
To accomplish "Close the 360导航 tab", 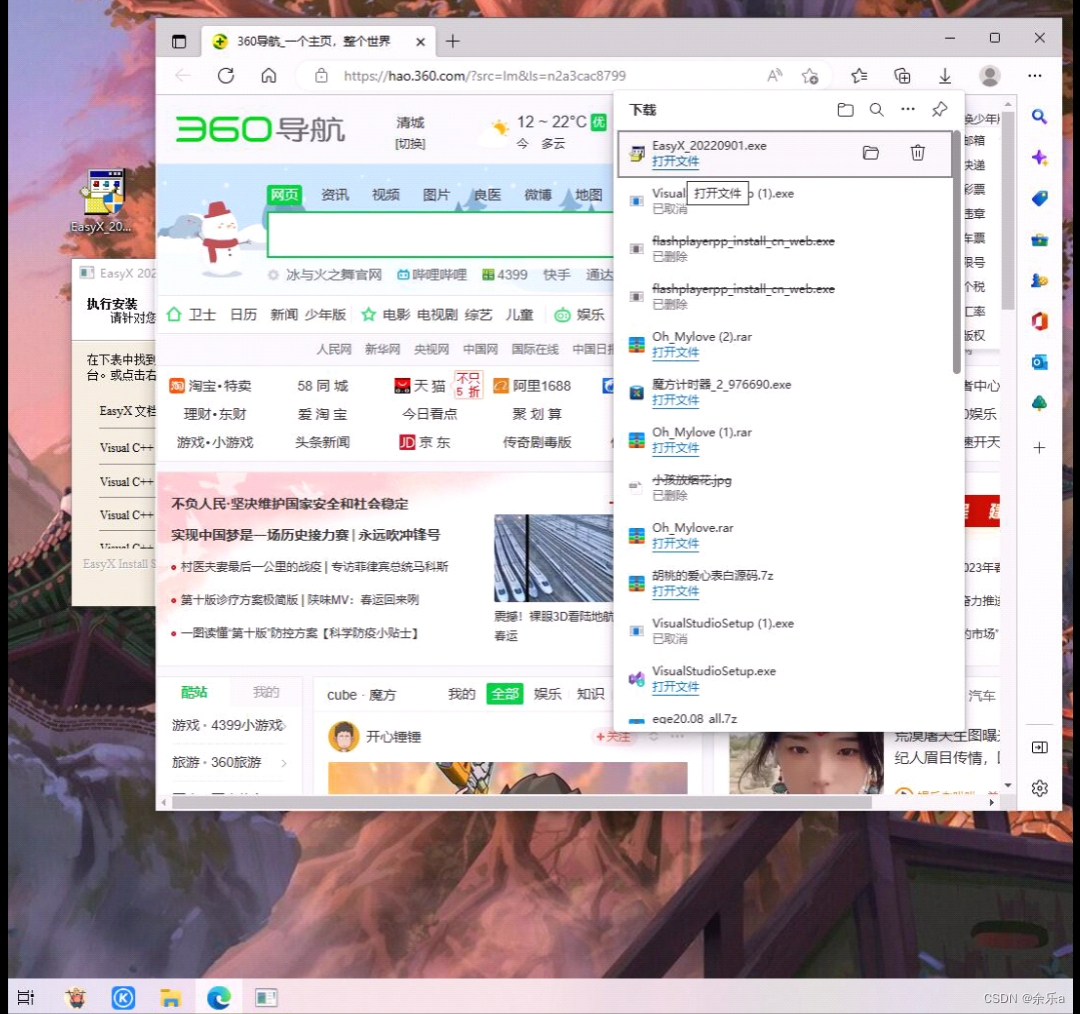I will [420, 42].
